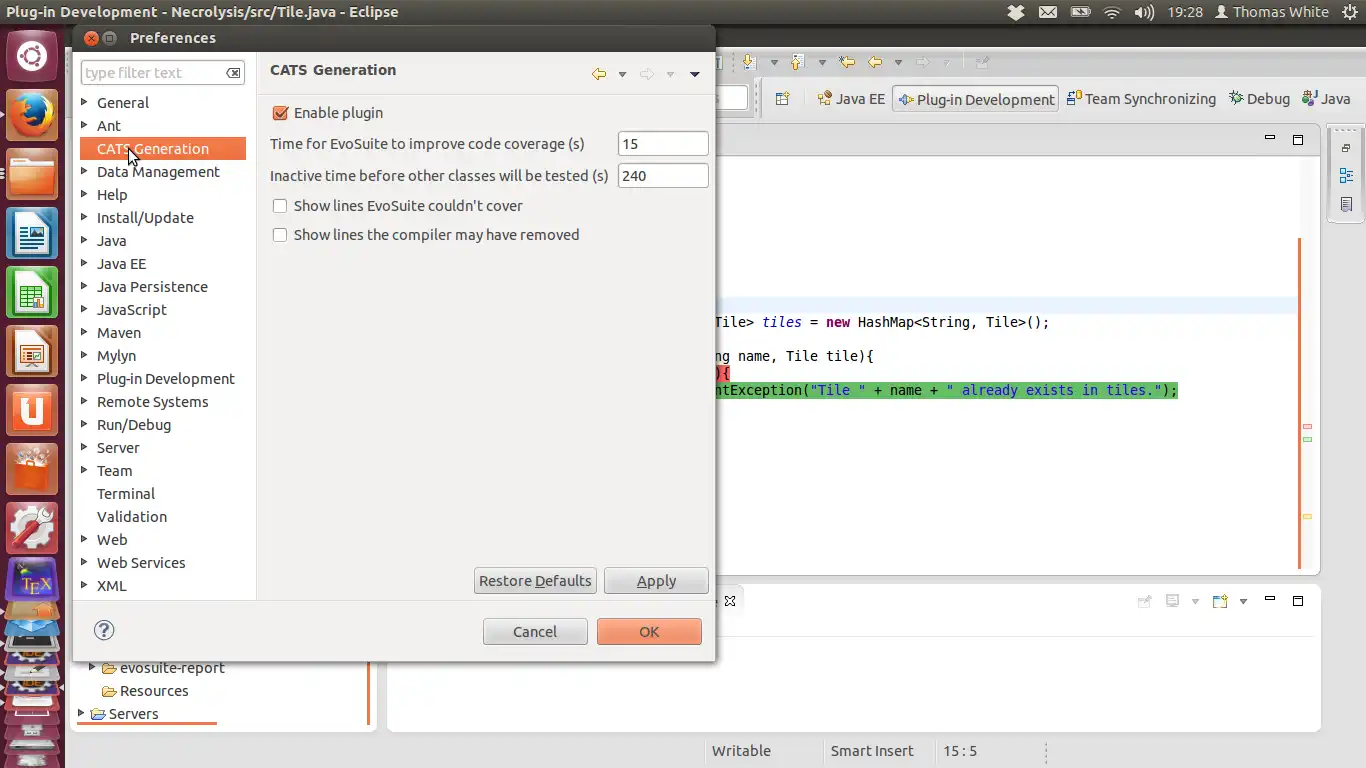Select the Plug-in Development perspective
1366x768 pixels.
976,99
